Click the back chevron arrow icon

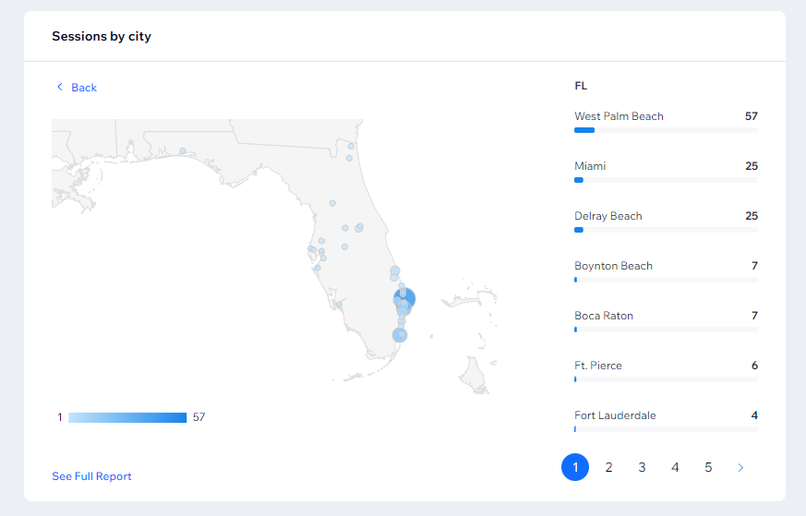pyautogui.click(x=60, y=87)
